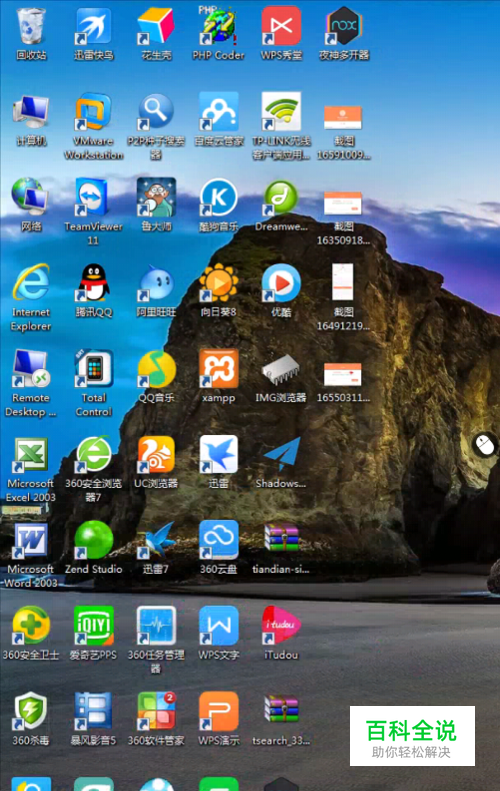500x791 pixels.
Task: Open 向日葵8 sunflower icon
Action: coord(218,282)
